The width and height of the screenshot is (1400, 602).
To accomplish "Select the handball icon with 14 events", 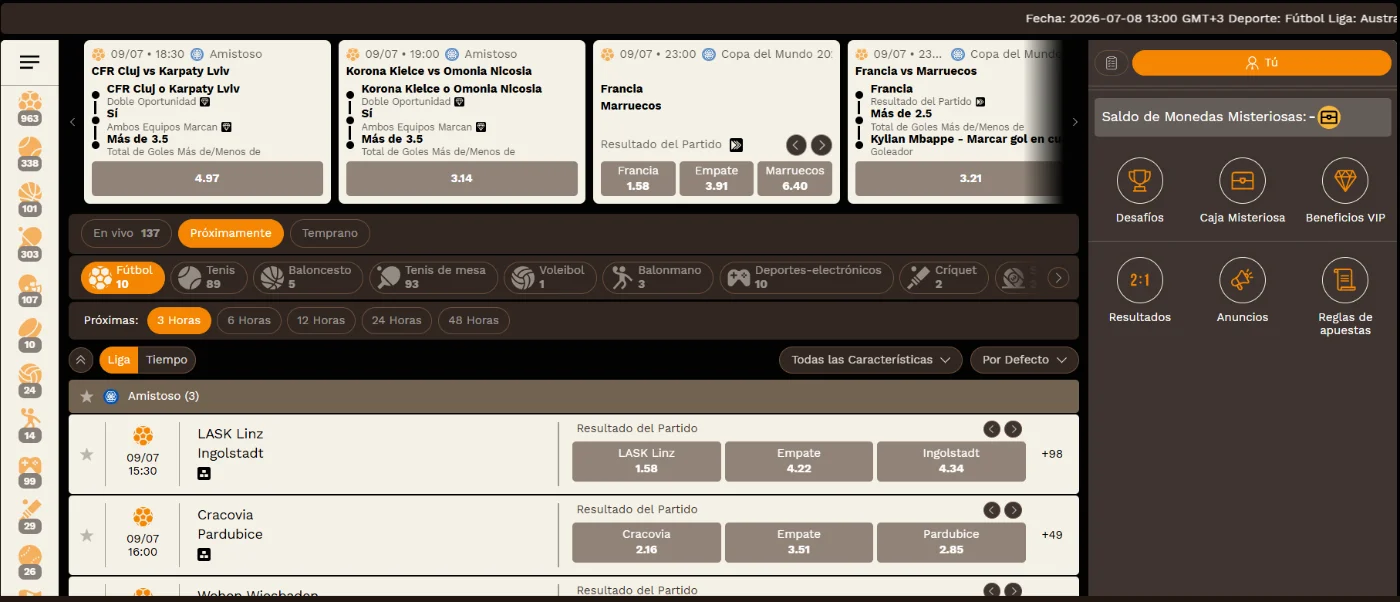I will (30, 426).
